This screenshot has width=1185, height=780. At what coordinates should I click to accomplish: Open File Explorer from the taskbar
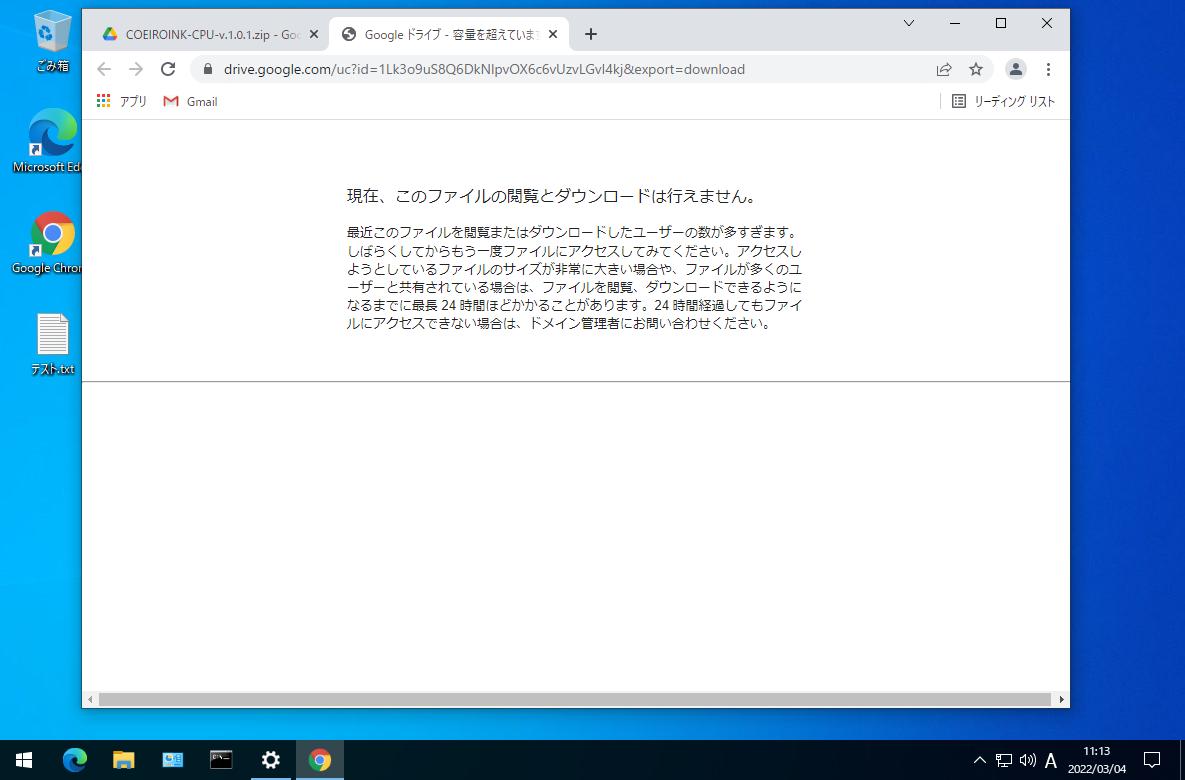point(123,760)
